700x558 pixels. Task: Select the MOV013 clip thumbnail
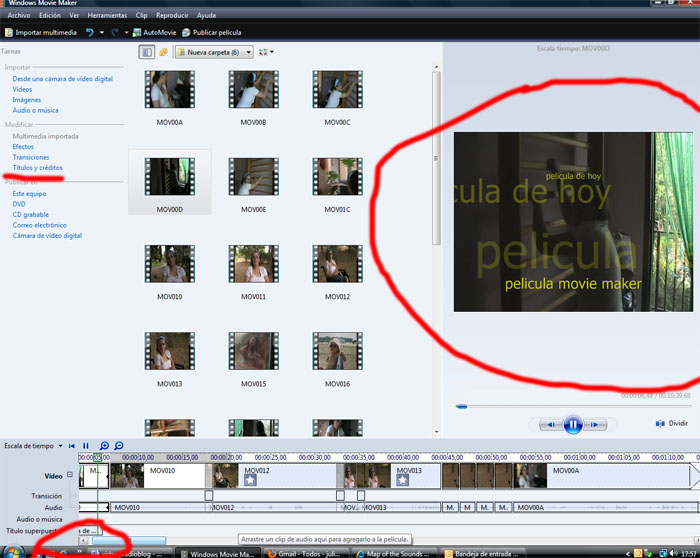click(x=170, y=351)
